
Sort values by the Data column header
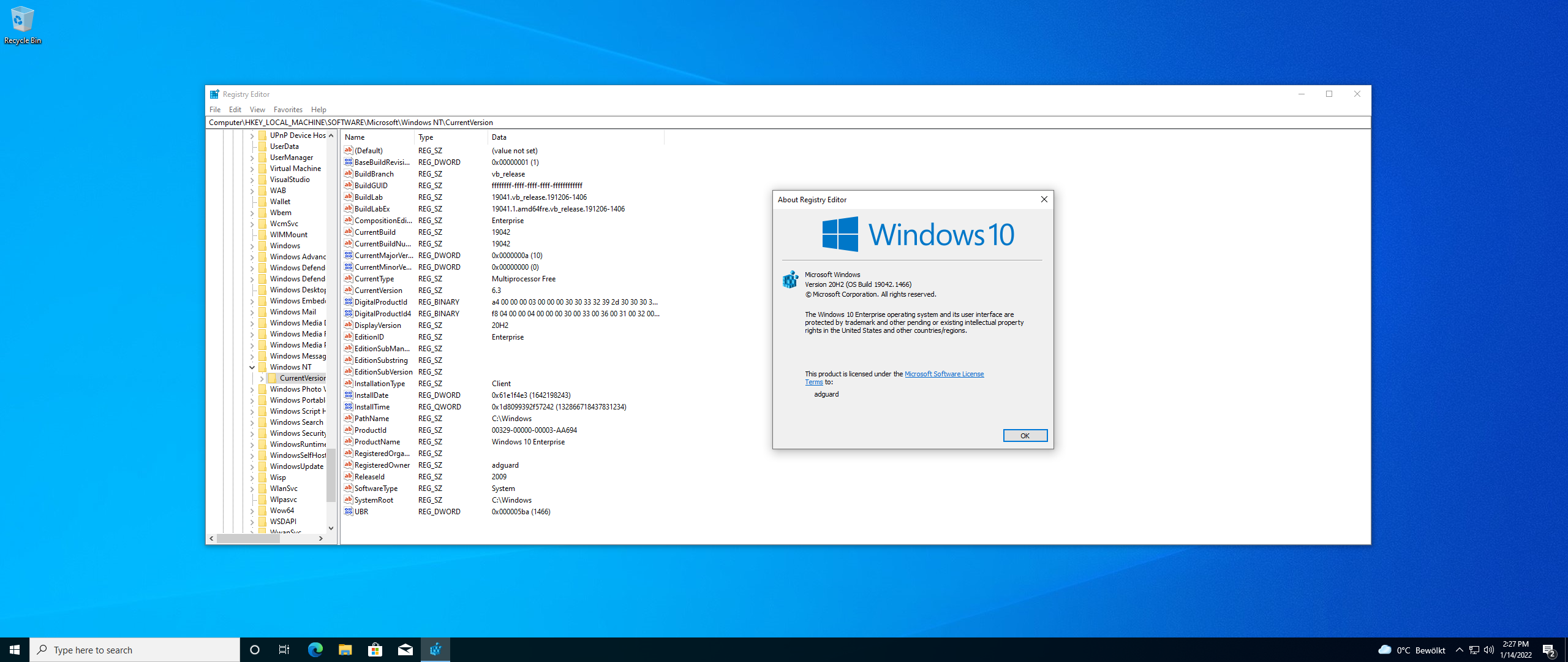click(x=576, y=137)
